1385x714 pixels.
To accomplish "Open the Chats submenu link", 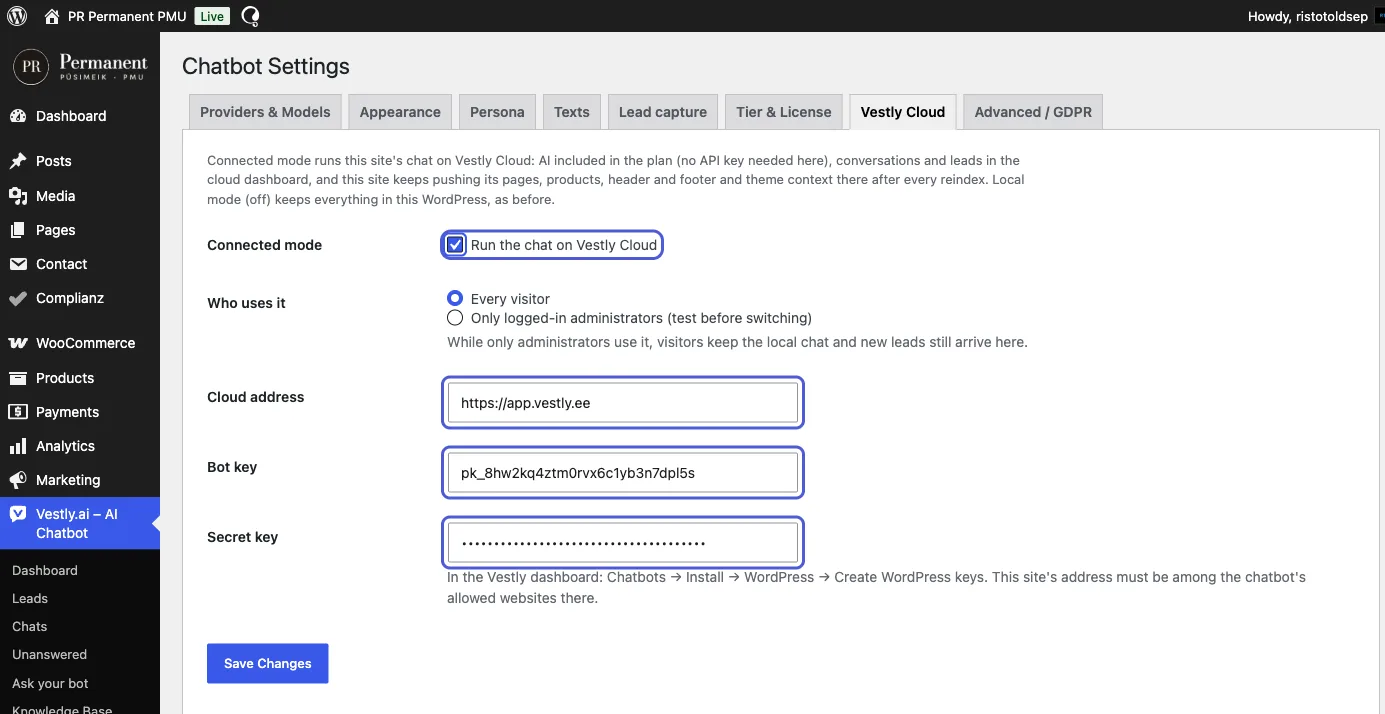I will pyautogui.click(x=30, y=626).
